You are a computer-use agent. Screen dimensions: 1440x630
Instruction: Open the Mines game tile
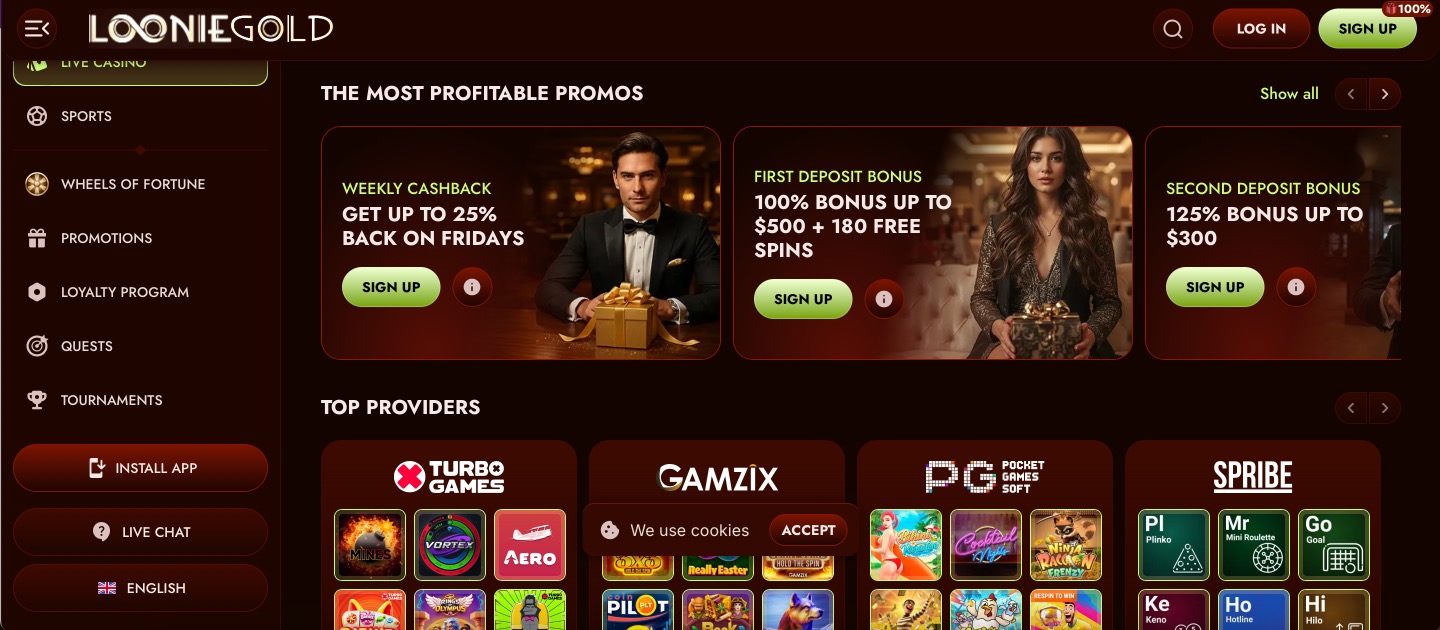(370, 545)
